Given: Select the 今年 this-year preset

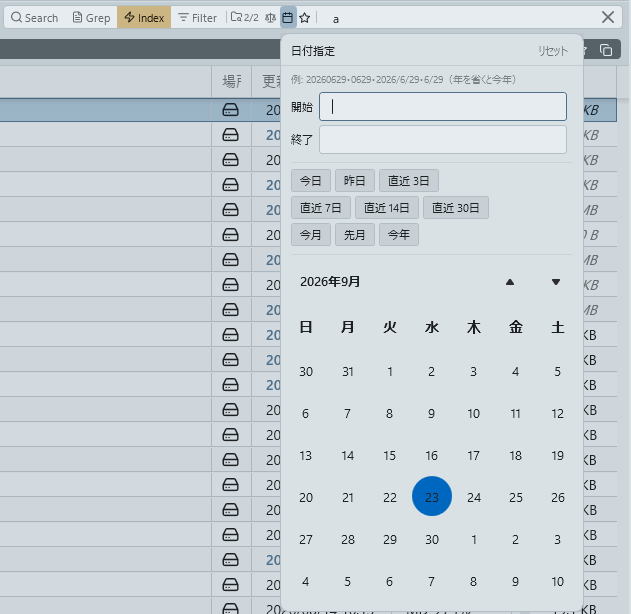Looking at the screenshot, I should click(399, 235).
